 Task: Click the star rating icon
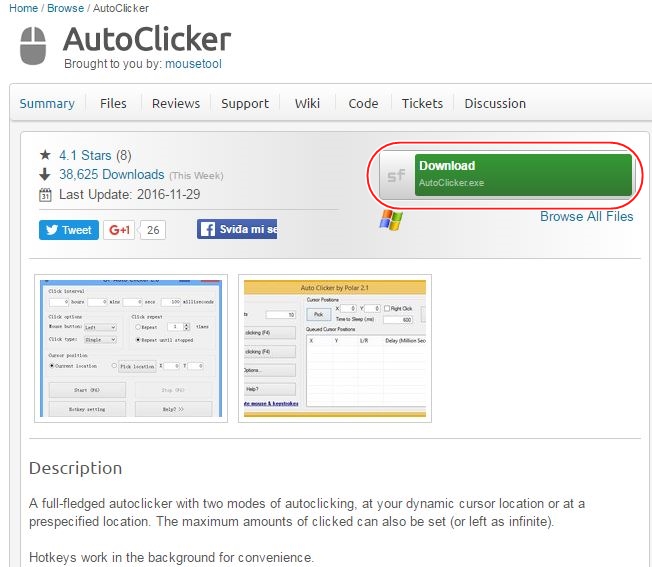(45, 155)
